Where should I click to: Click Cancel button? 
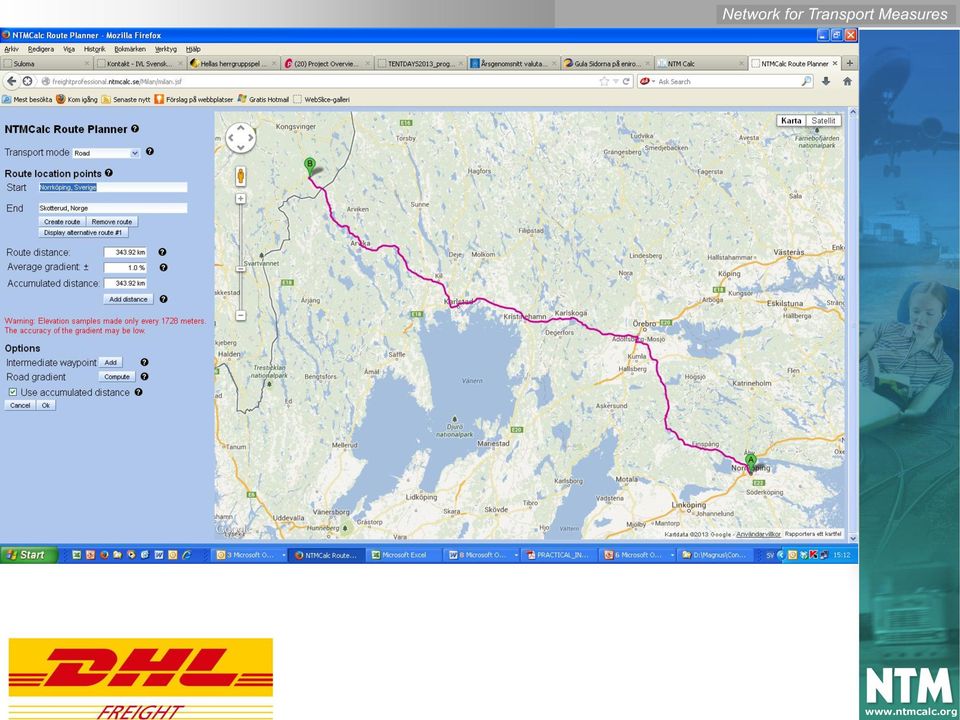[20, 405]
